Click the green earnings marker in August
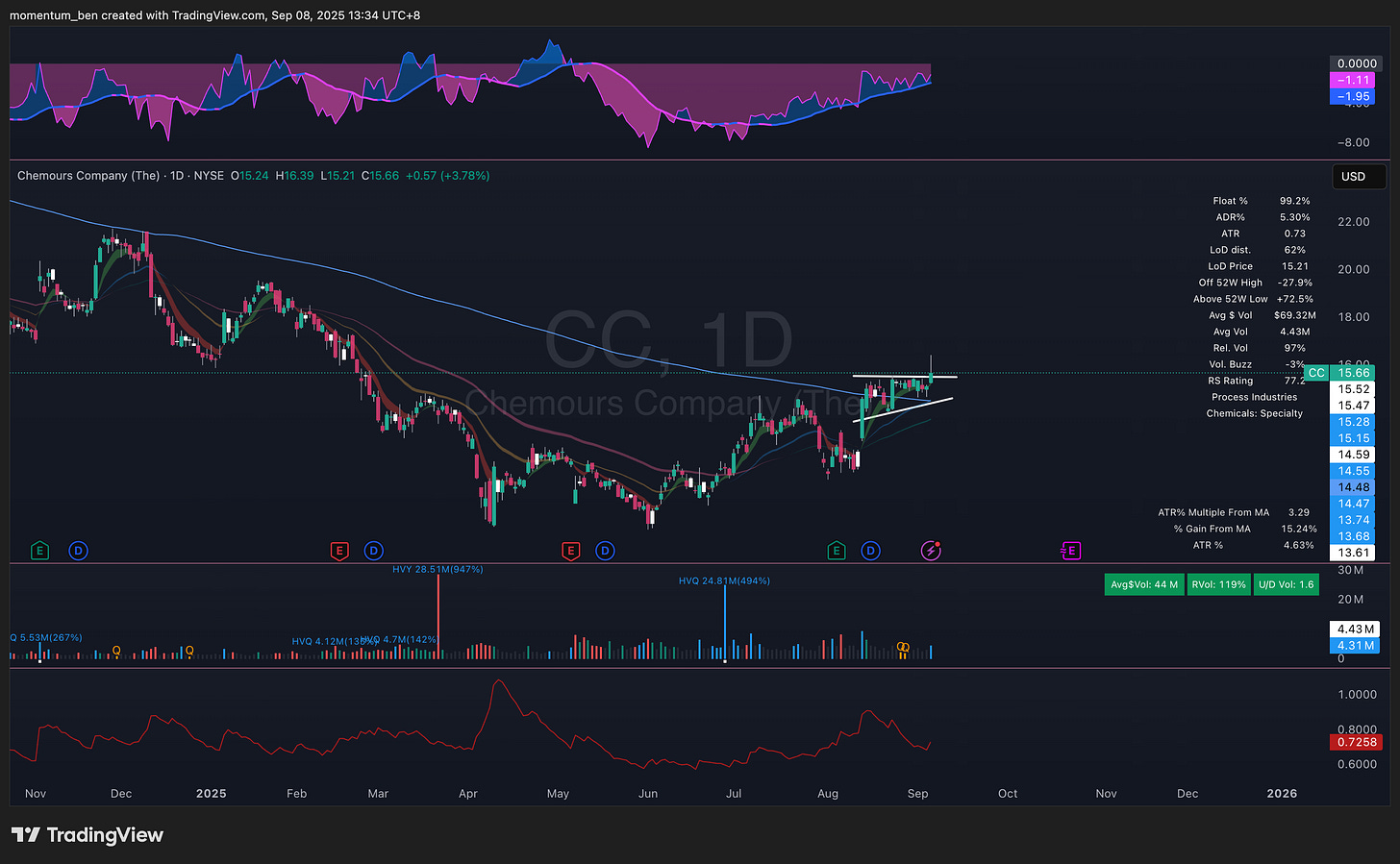Image resolution: width=1400 pixels, height=864 pixels. [837, 551]
